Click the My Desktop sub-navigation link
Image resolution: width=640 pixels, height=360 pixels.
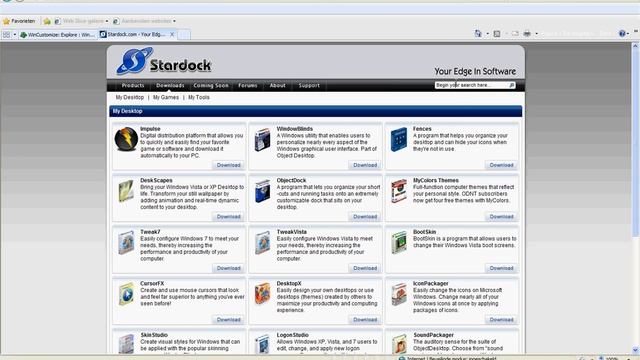[129, 97]
